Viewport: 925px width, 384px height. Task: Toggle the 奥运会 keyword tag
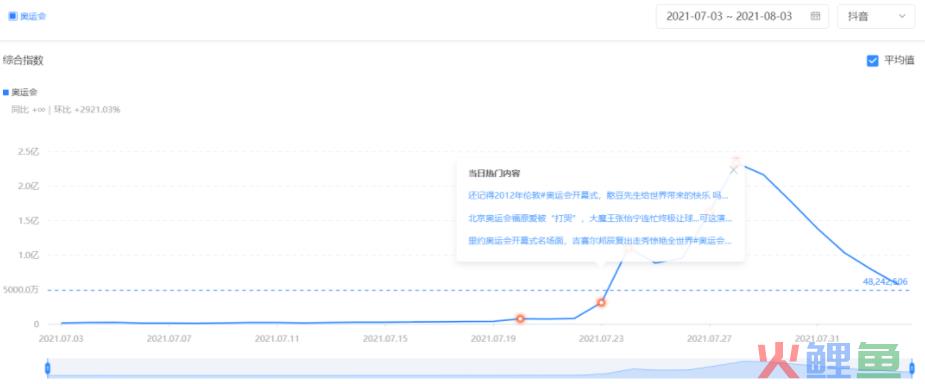pyautogui.click(x=27, y=16)
